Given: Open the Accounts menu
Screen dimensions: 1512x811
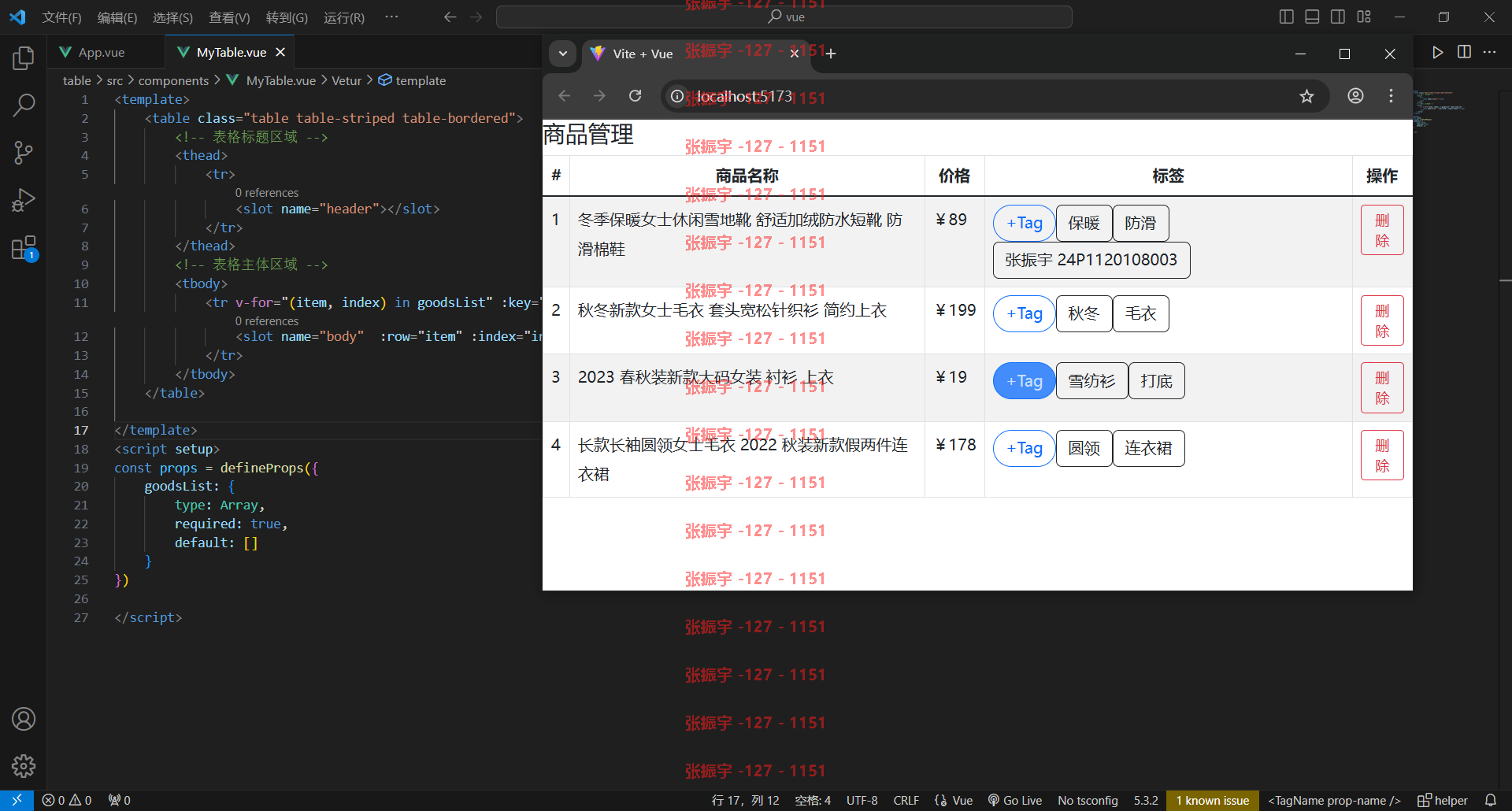Looking at the screenshot, I should [x=24, y=719].
